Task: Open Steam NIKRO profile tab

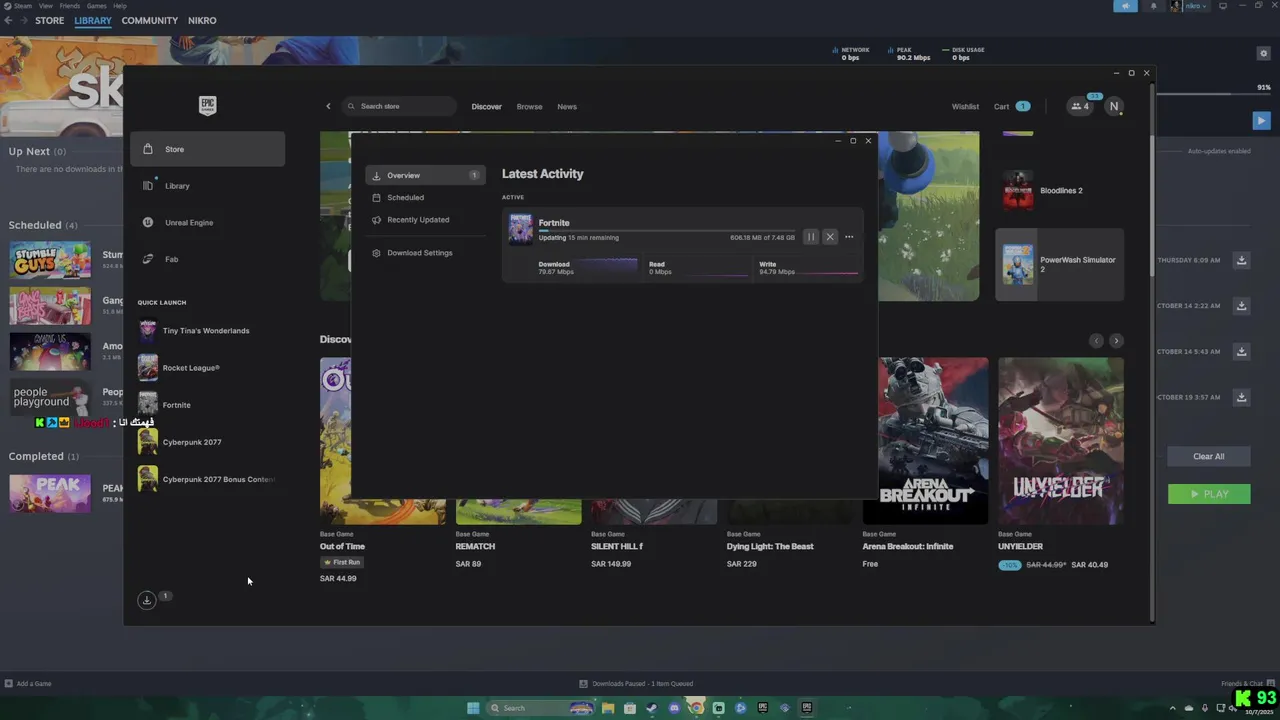Action: tap(202, 20)
